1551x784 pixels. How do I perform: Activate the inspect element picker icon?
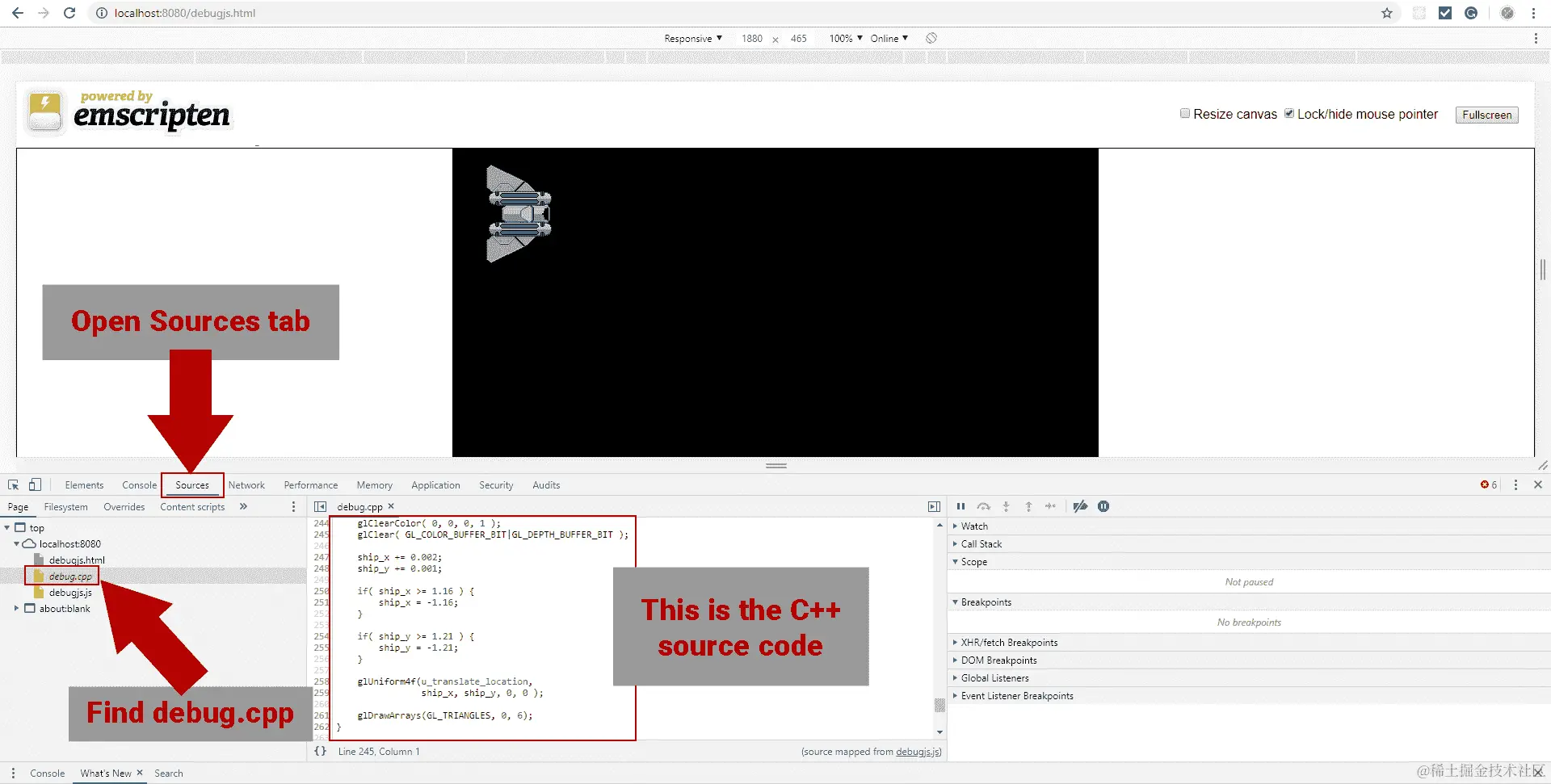(14, 484)
